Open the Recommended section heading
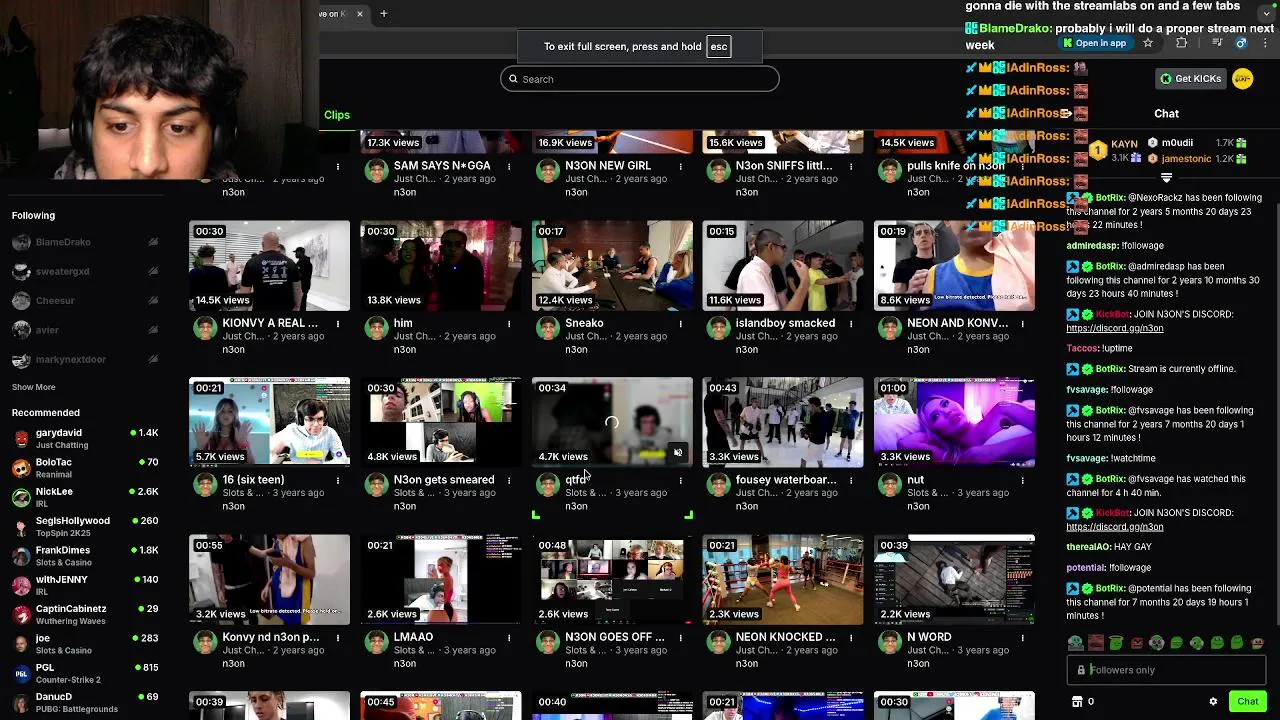 coord(45,412)
